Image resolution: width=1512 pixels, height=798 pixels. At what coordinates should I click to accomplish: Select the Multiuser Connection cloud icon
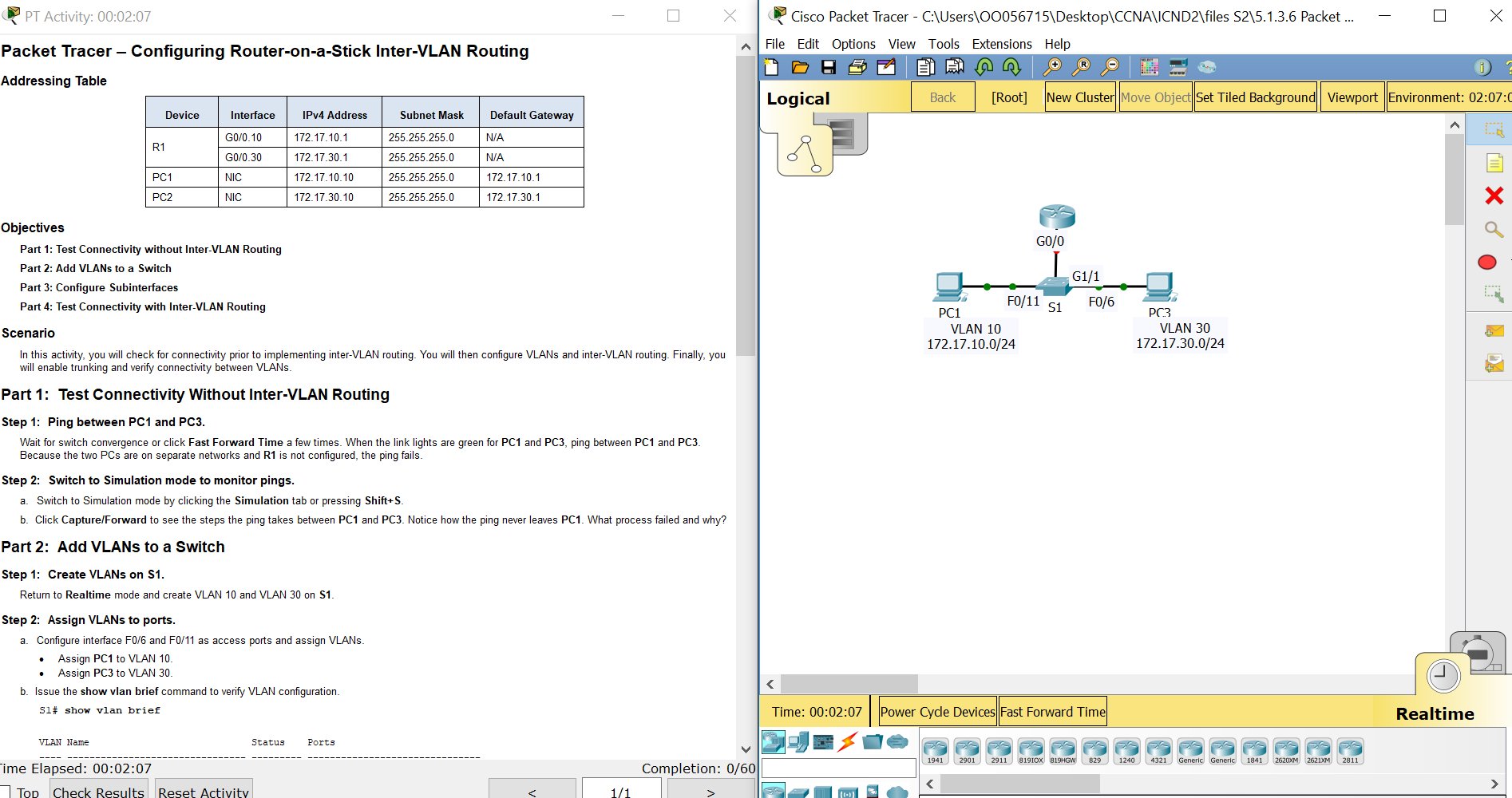pos(897,742)
